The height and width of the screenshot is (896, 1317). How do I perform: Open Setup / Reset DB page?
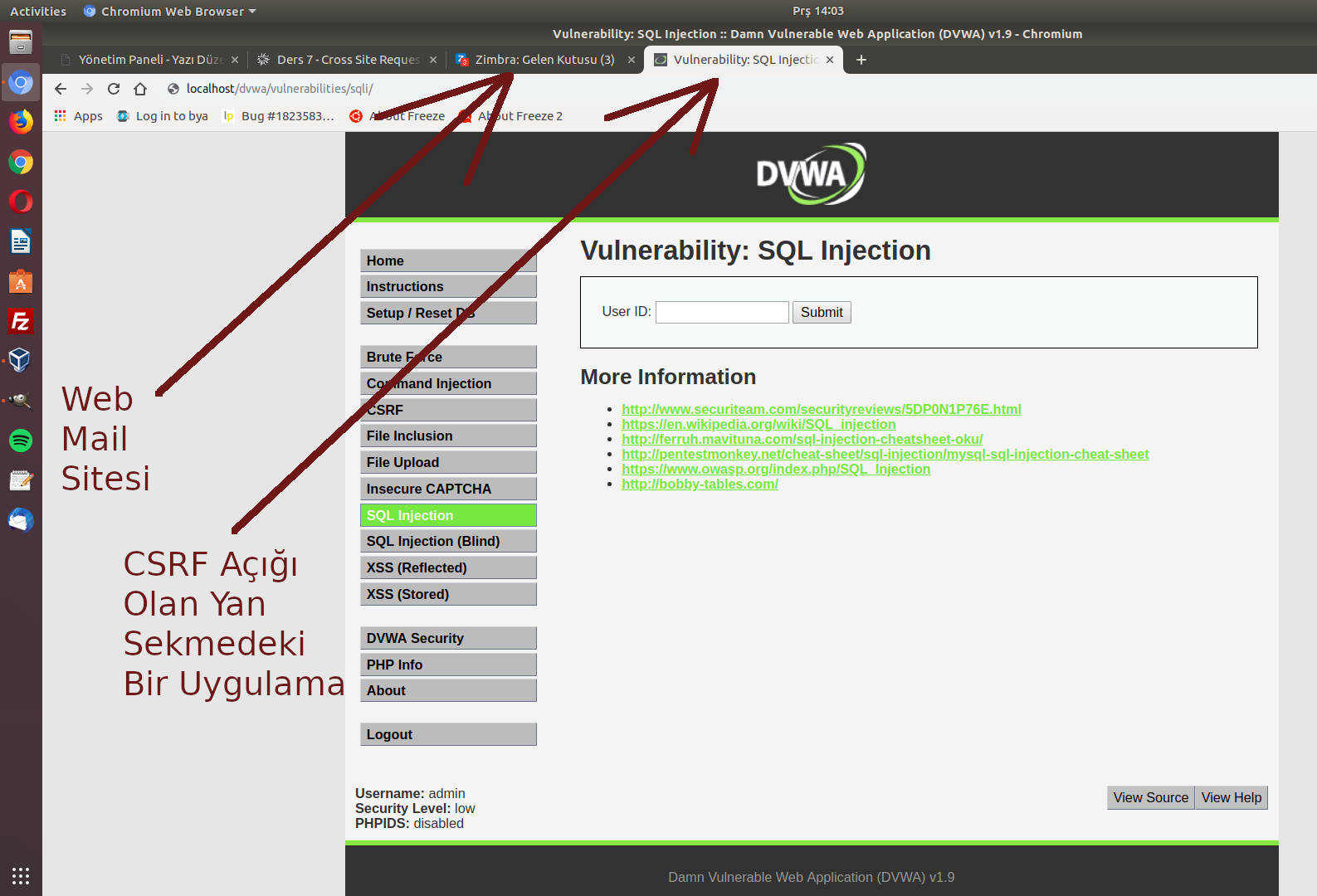tap(448, 313)
